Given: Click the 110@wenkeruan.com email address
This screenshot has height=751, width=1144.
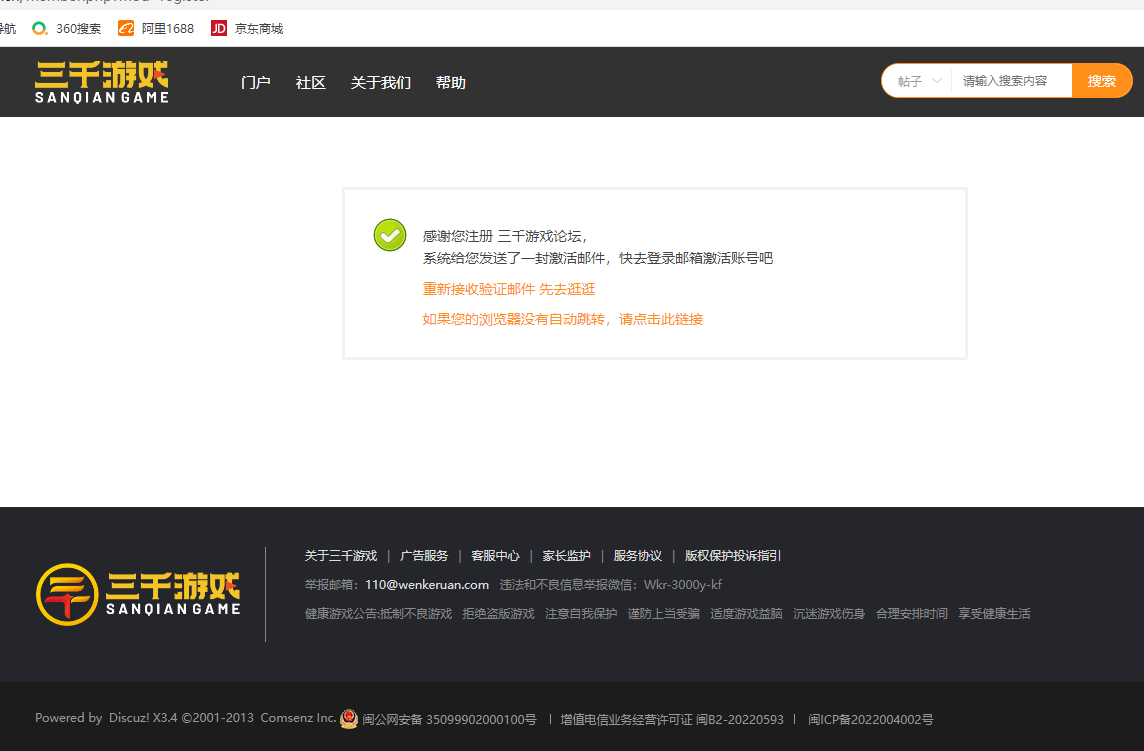Looking at the screenshot, I should [x=427, y=585].
